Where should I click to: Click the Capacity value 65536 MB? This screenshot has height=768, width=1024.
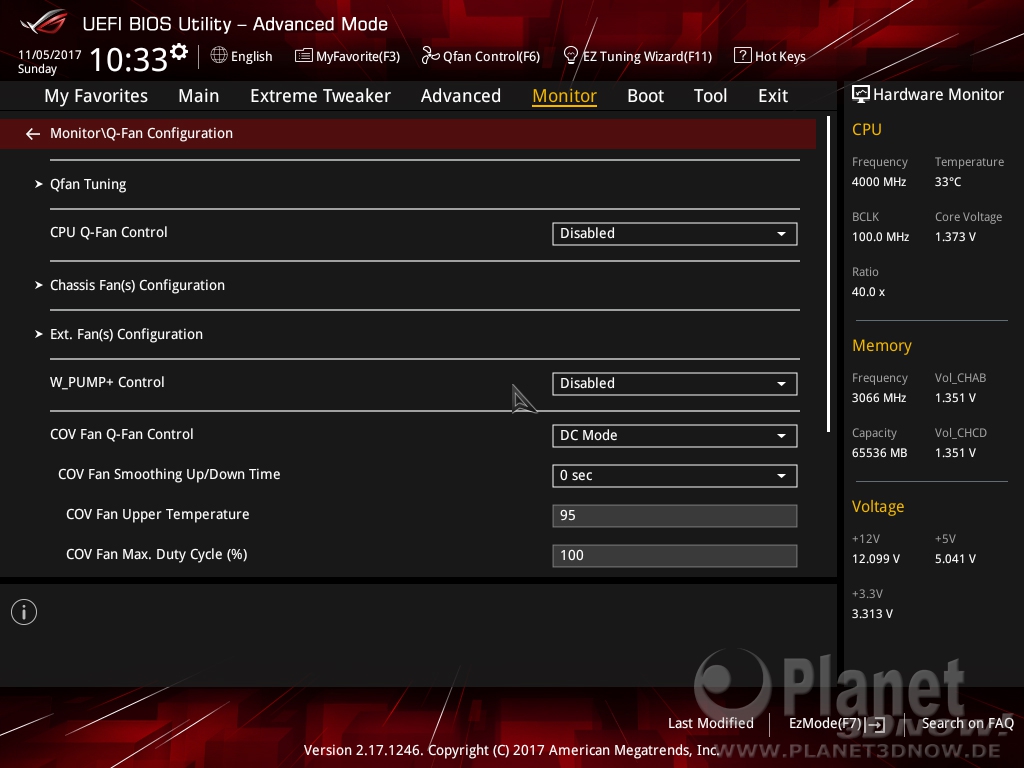tap(880, 453)
